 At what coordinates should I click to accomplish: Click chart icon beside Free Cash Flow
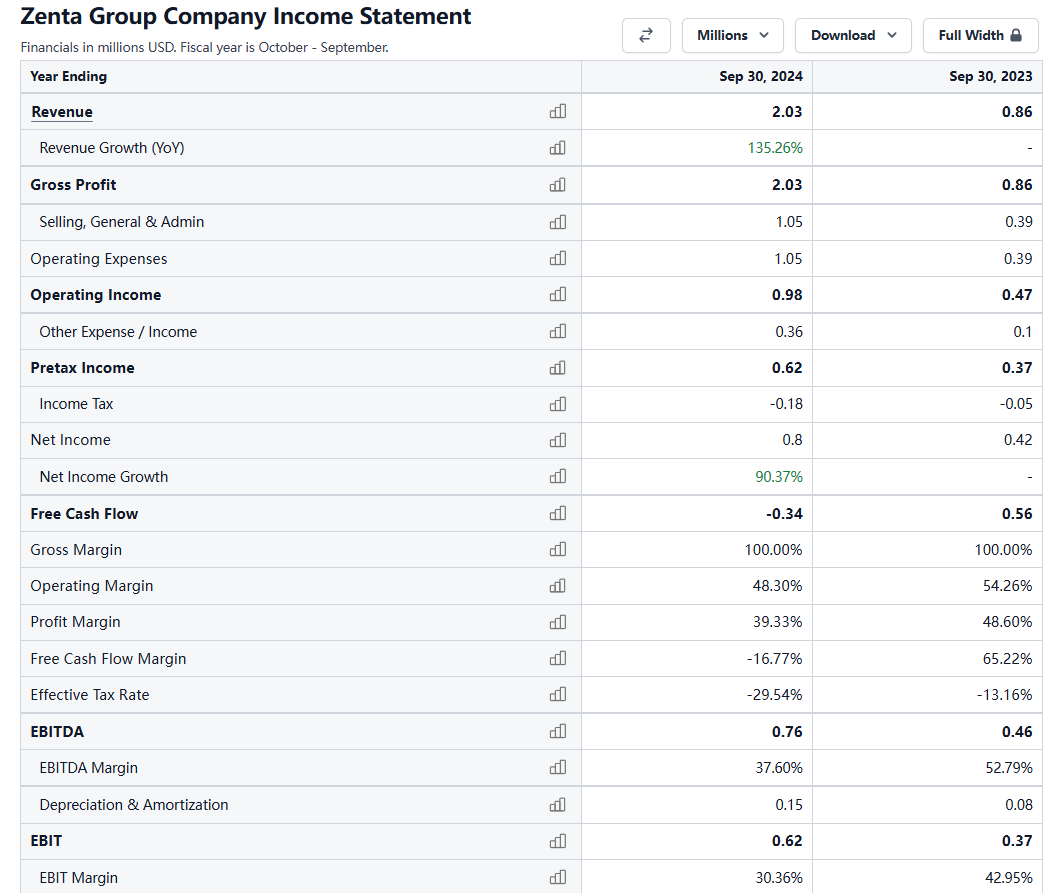pyautogui.click(x=558, y=513)
